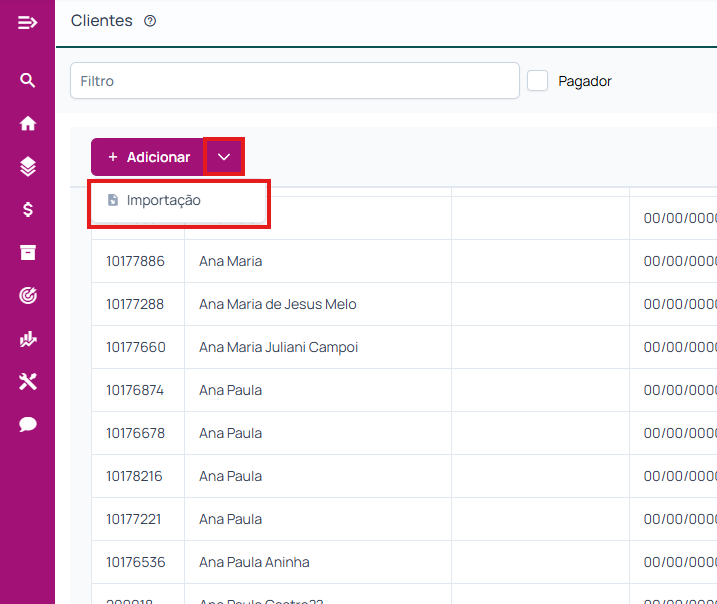Select Importação from the dropdown menu
This screenshot has width=717, height=604.
[x=163, y=201]
